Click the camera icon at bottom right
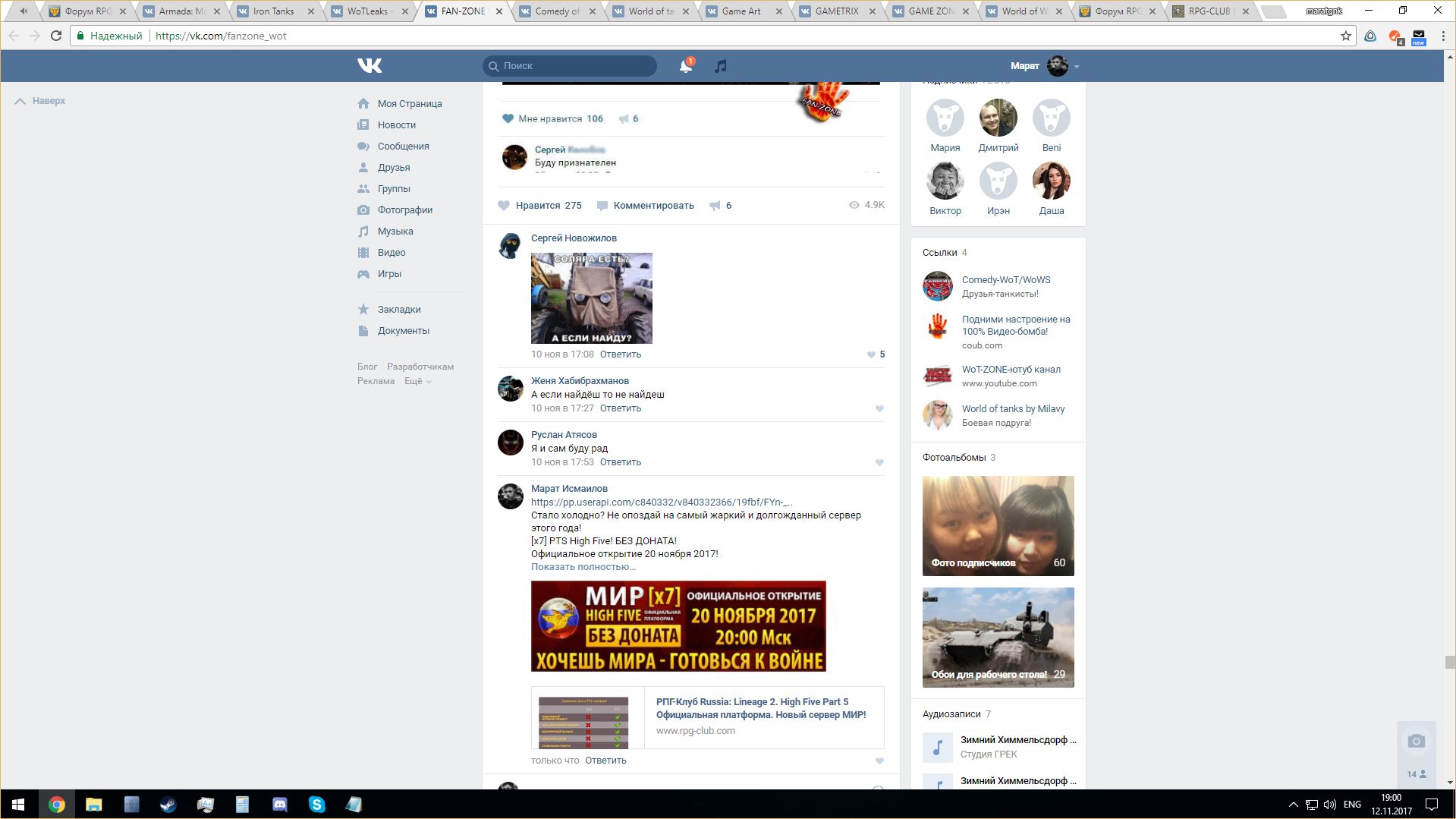The image size is (1456, 819). [x=1416, y=741]
